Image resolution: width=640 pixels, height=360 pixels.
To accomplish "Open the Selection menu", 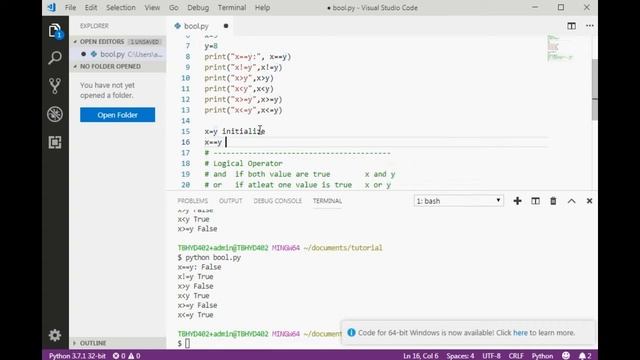I will (x=121, y=7).
